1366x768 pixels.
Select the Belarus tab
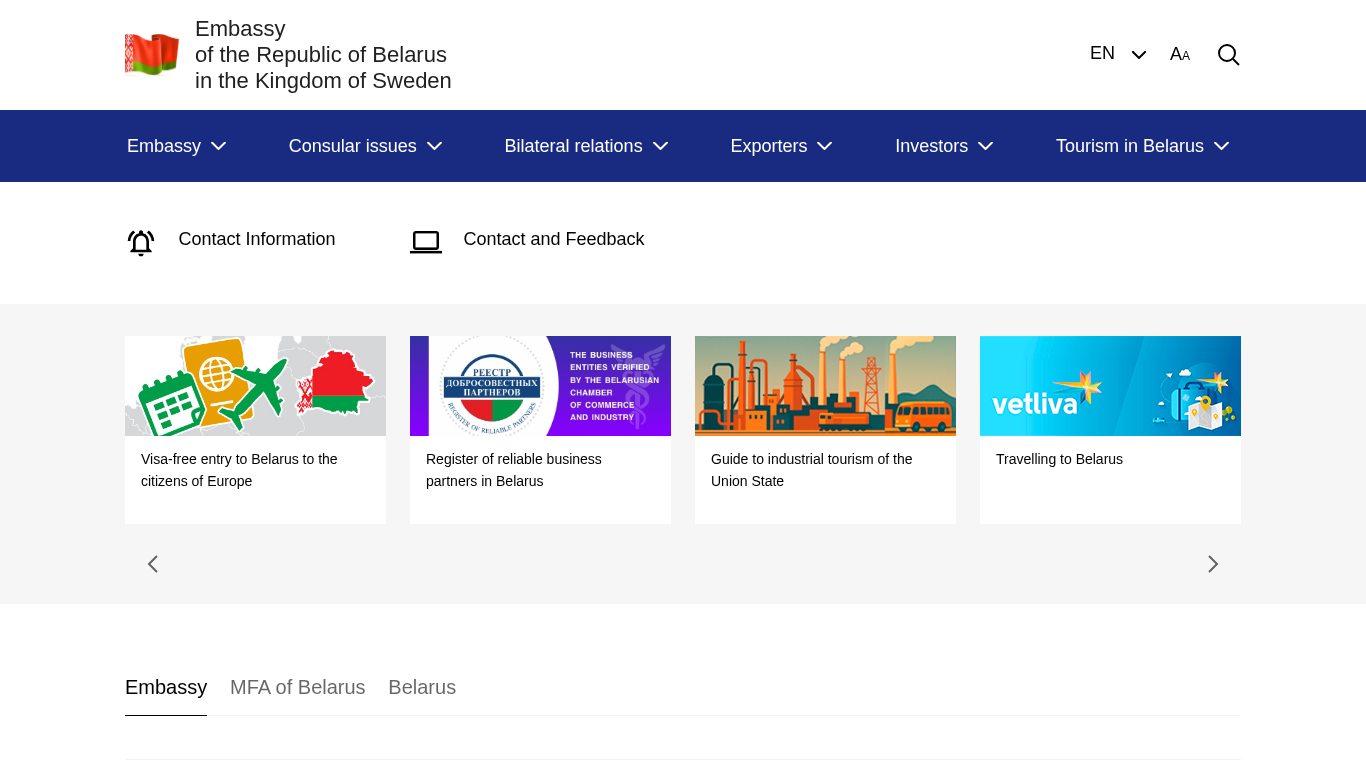click(422, 687)
